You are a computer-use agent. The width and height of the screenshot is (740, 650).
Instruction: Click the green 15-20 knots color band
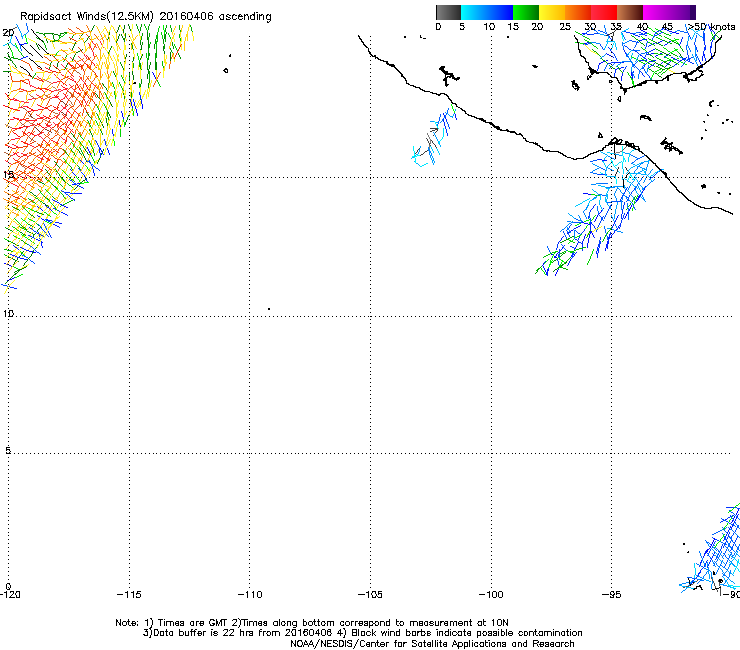(x=526, y=12)
